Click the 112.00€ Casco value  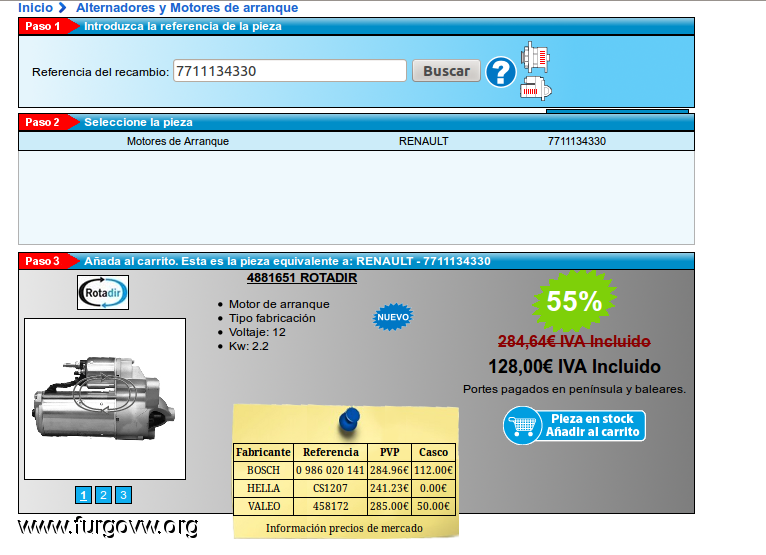click(x=433, y=470)
